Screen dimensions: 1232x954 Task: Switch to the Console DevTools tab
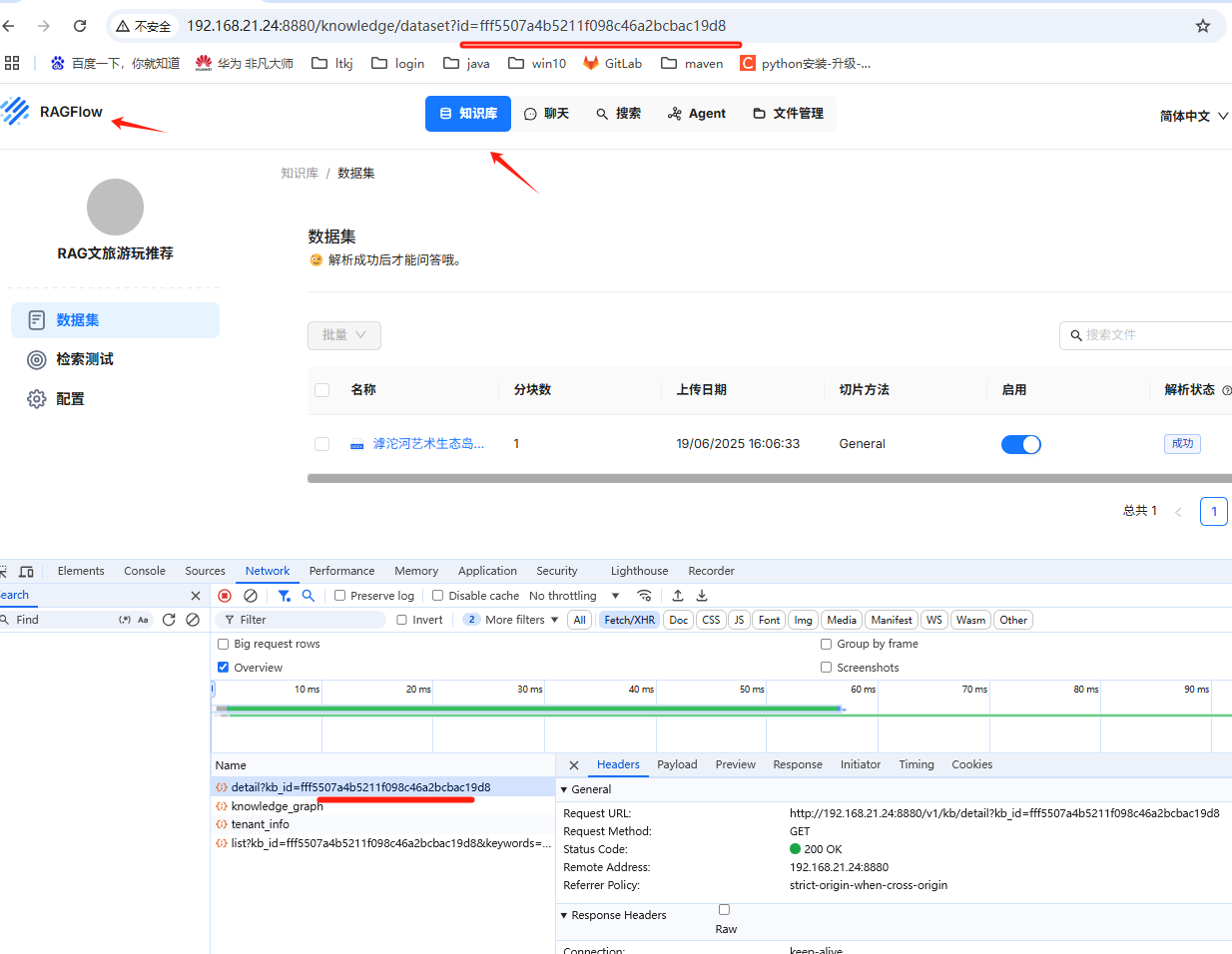tap(145, 572)
